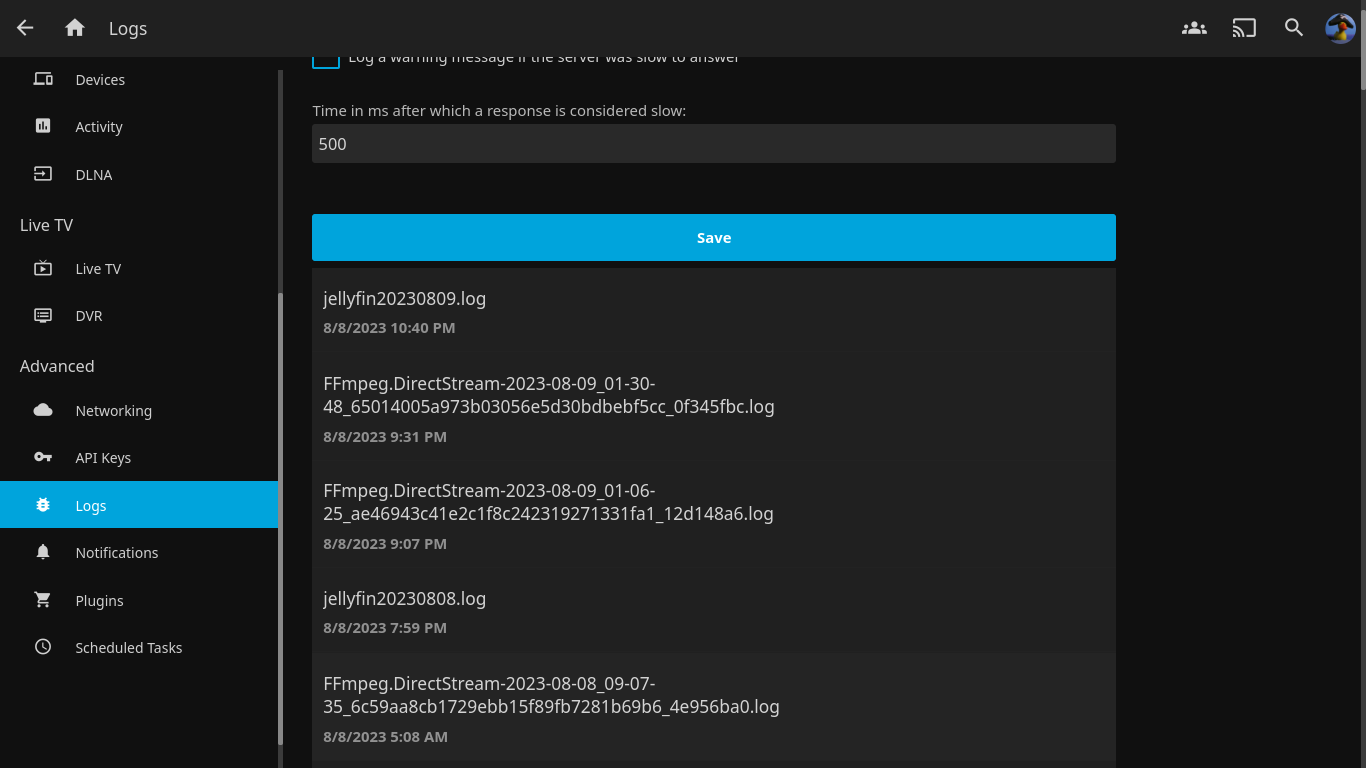Click the Networking cloud icon
Viewport: 1366px width, 768px height.
(x=43, y=410)
